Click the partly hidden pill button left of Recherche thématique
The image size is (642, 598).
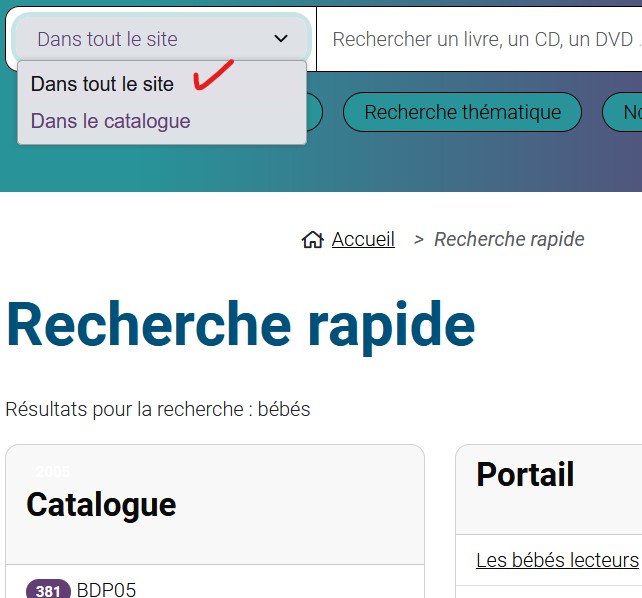point(313,112)
